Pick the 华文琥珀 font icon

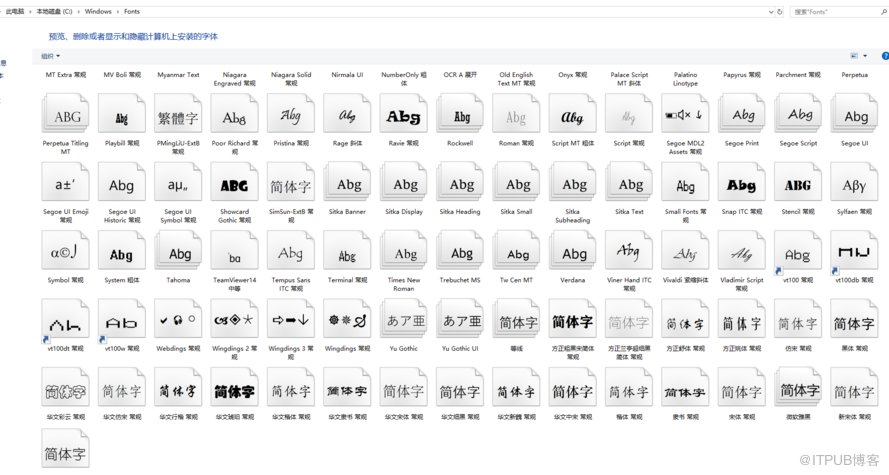point(234,389)
